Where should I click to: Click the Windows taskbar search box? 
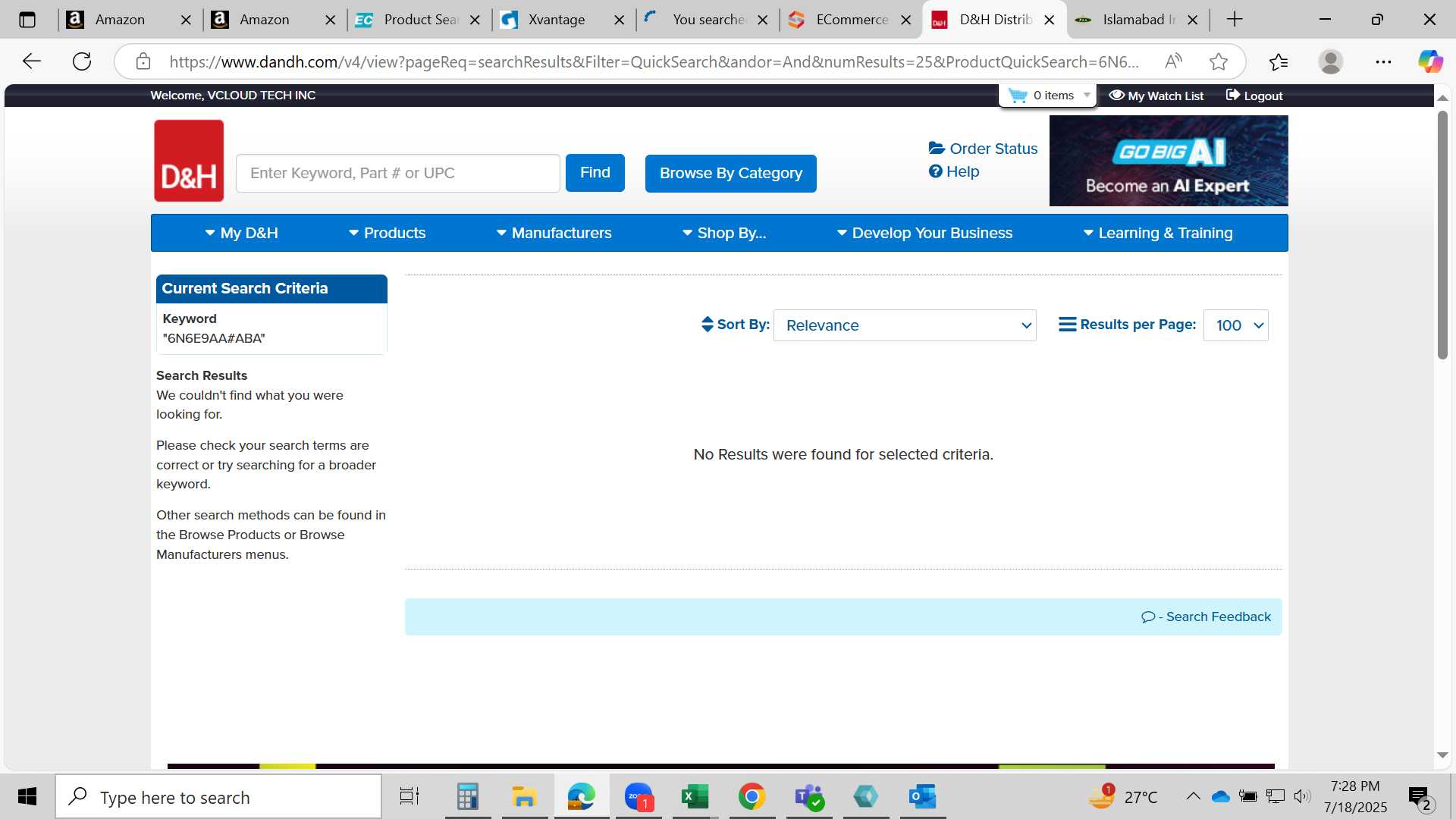[218, 797]
